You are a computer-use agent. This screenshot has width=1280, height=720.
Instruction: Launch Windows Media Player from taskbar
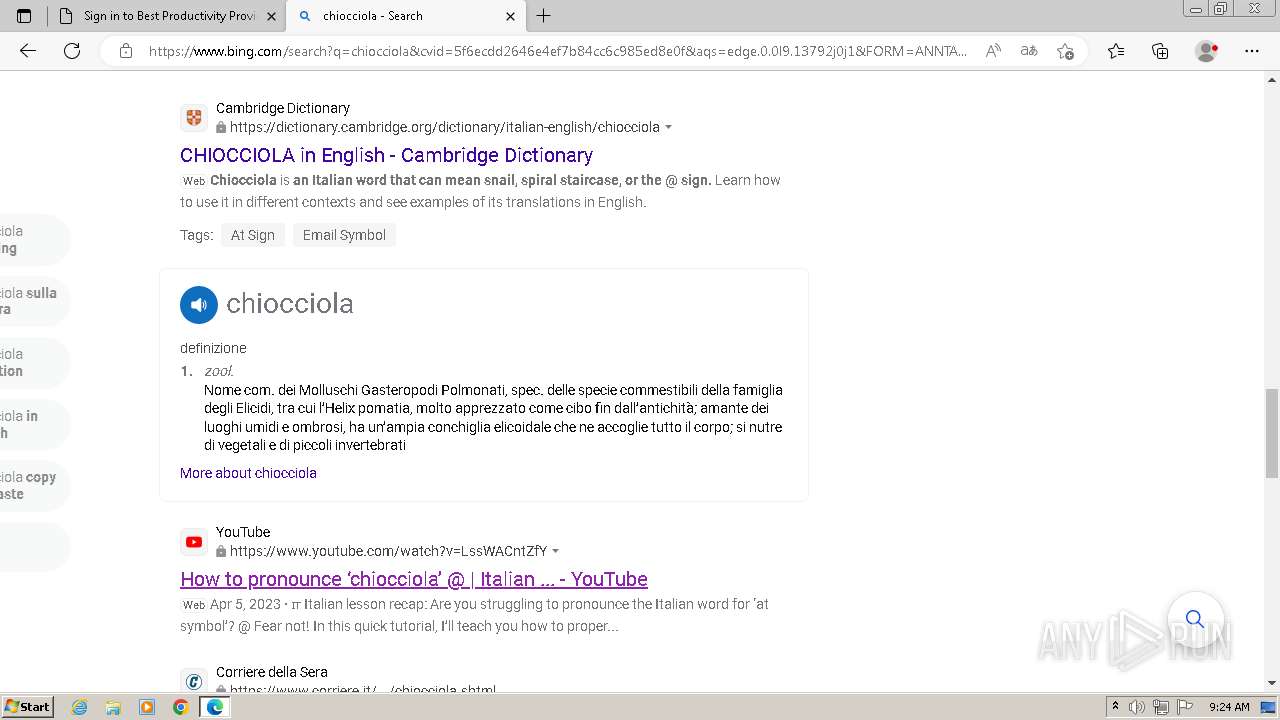[147, 707]
